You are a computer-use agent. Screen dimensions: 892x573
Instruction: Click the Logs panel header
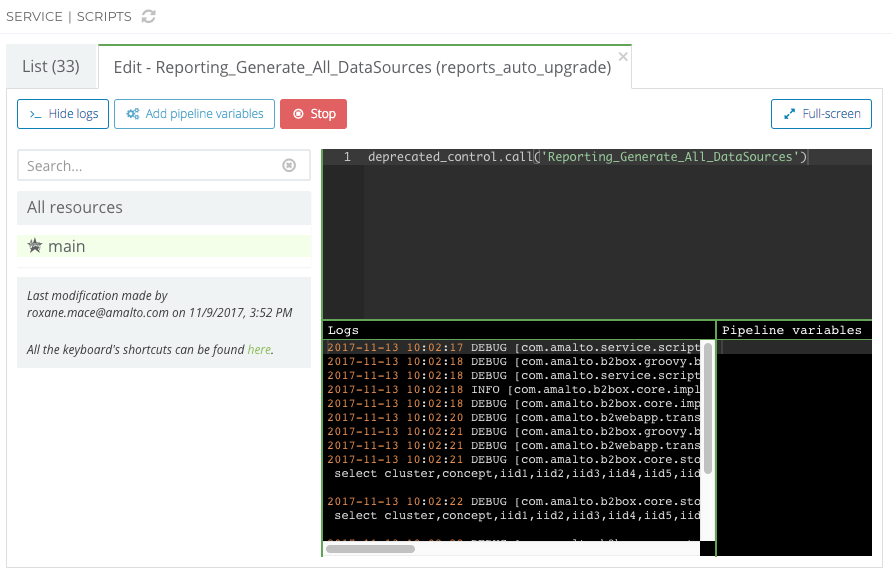pos(518,330)
